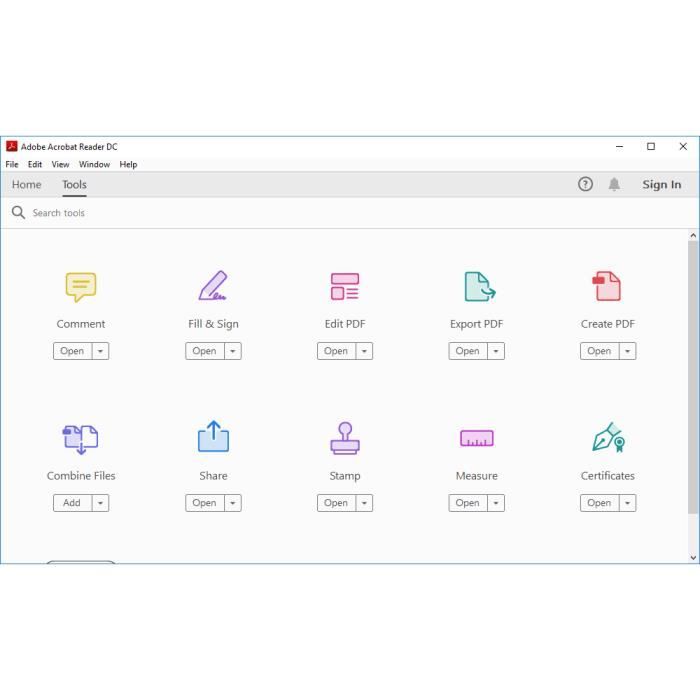Image resolution: width=700 pixels, height=700 pixels.
Task: Expand the Export PDF dropdown arrow
Action: tap(496, 351)
